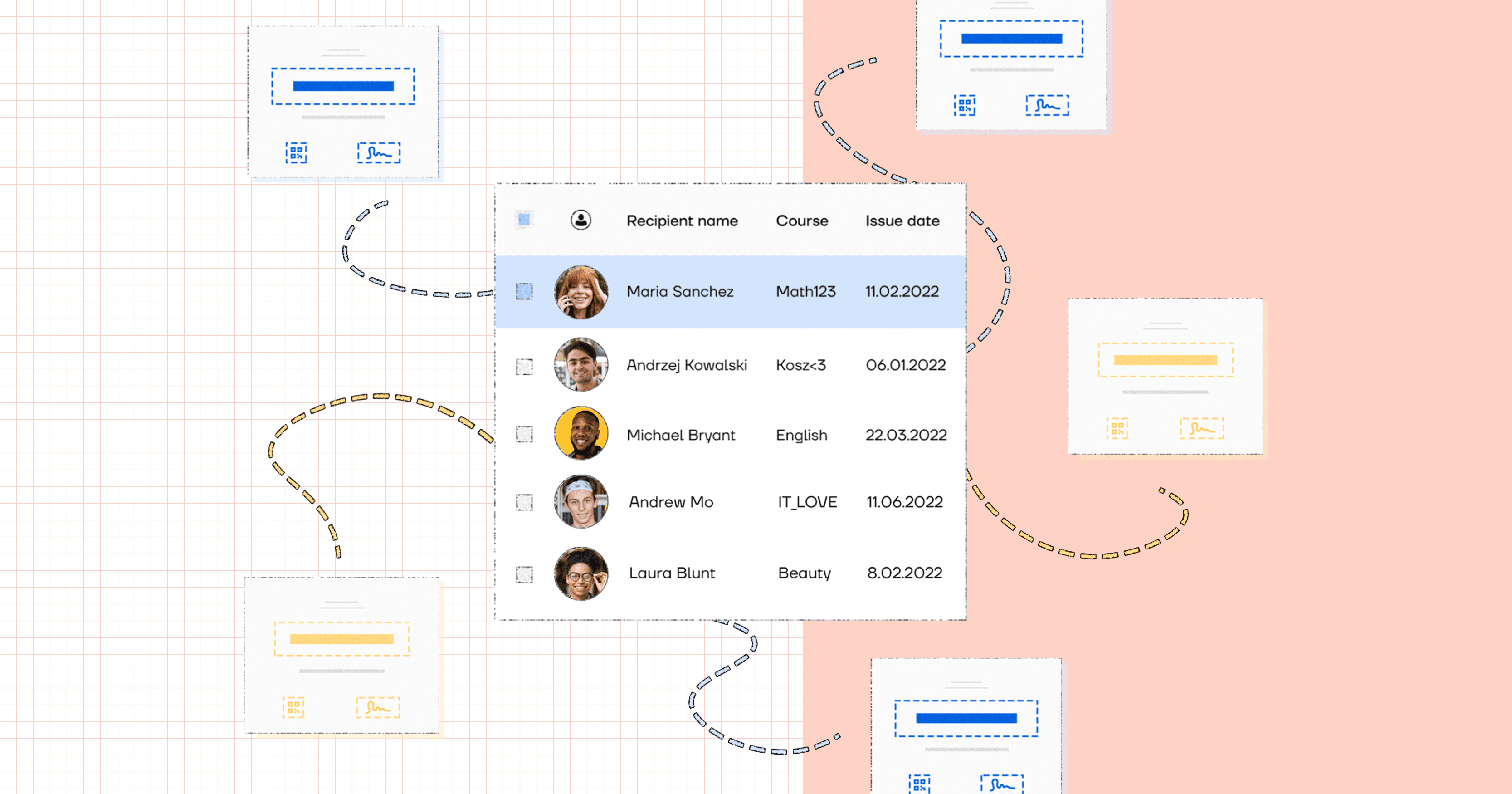Click Andrzej Kowalski's profile picture
Viewport: 1512px width, 794px height.
coord(580,364)
